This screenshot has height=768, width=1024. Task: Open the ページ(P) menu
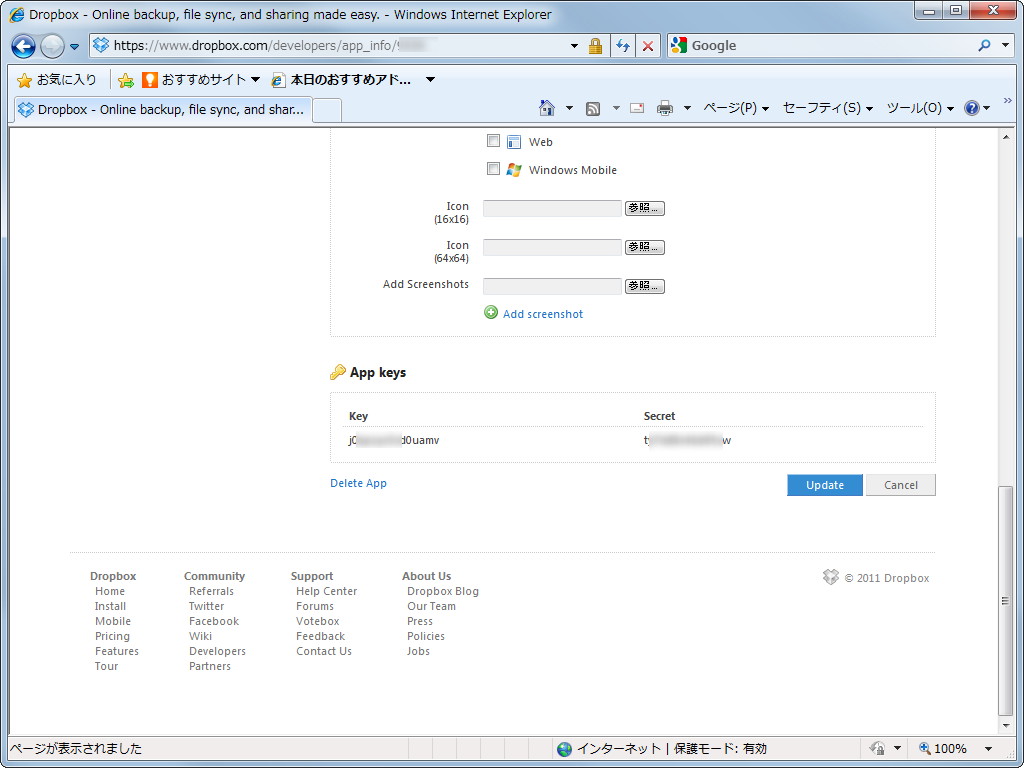(736, 108)
